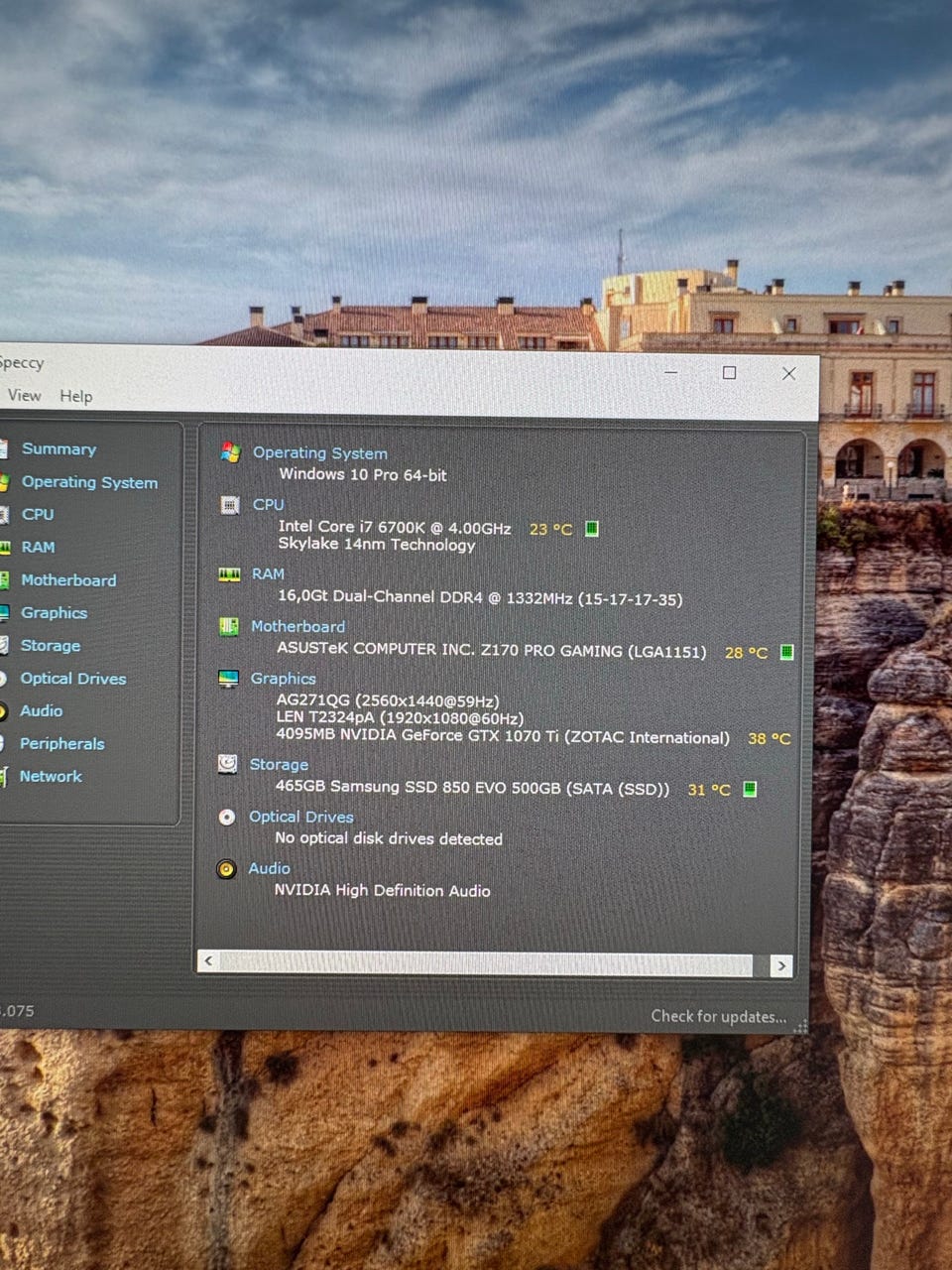The height and width of the screenshot is (1270, 952).
Task: Click the Motherboard icon in summary
Action: pyautogui.click(x=229, y=627)
